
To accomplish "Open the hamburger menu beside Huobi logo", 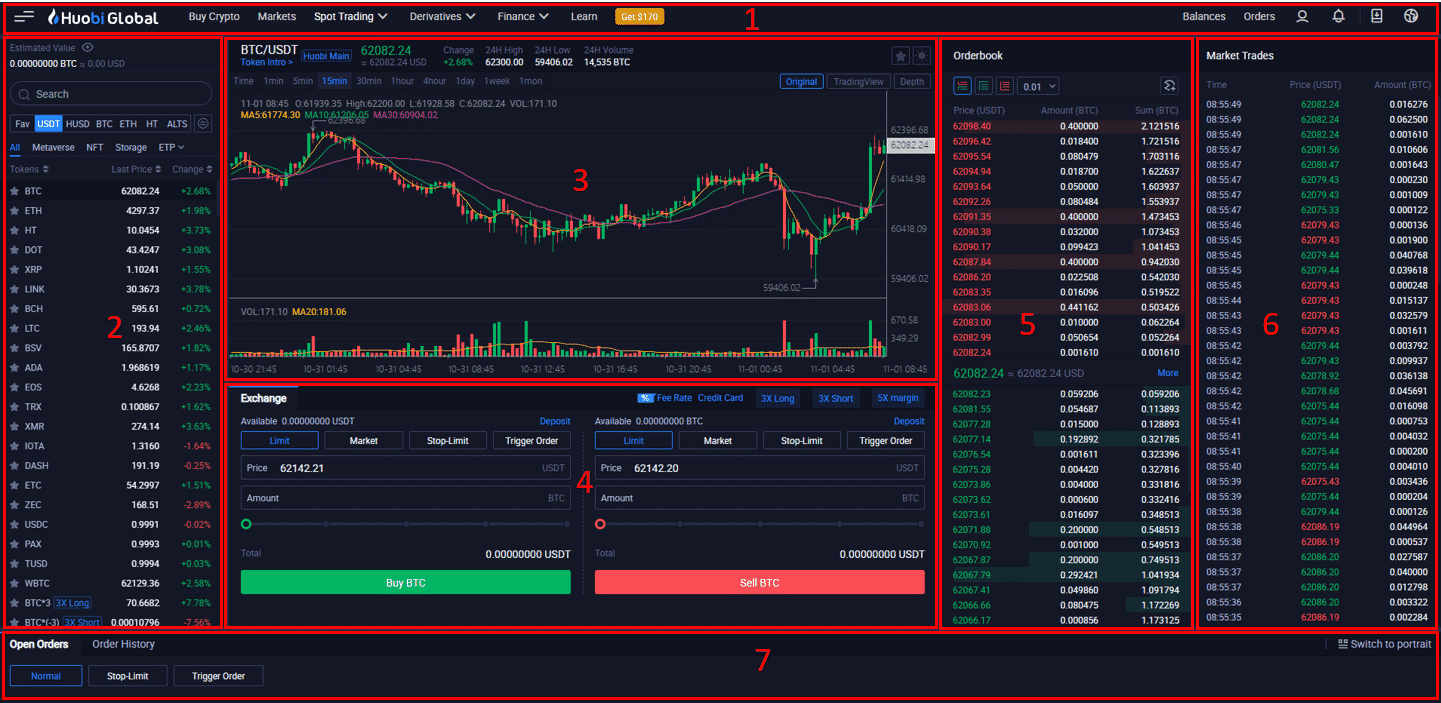I will pyautogui.click(x=24, y=17).
